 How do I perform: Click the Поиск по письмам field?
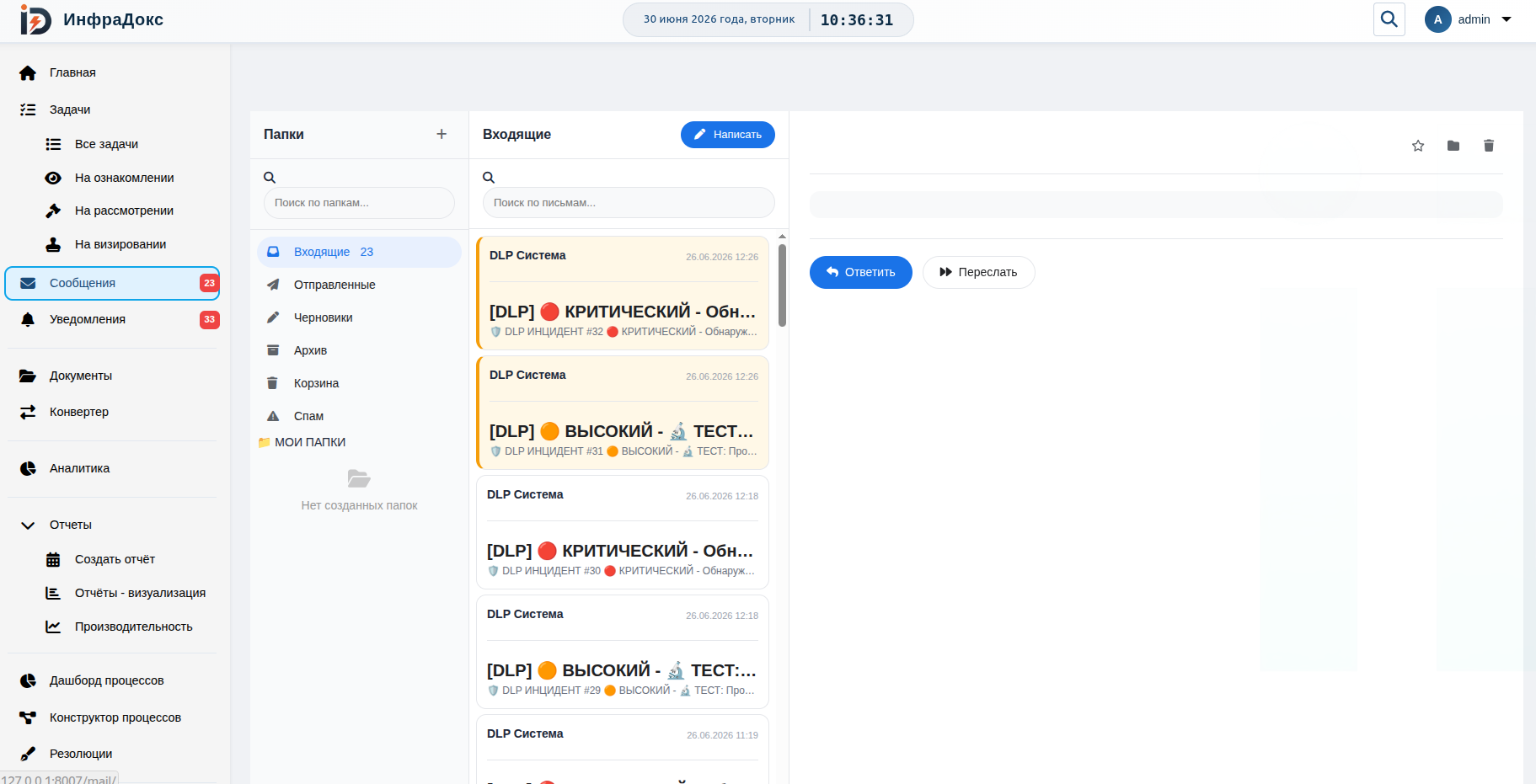click(x=629, y=203)
